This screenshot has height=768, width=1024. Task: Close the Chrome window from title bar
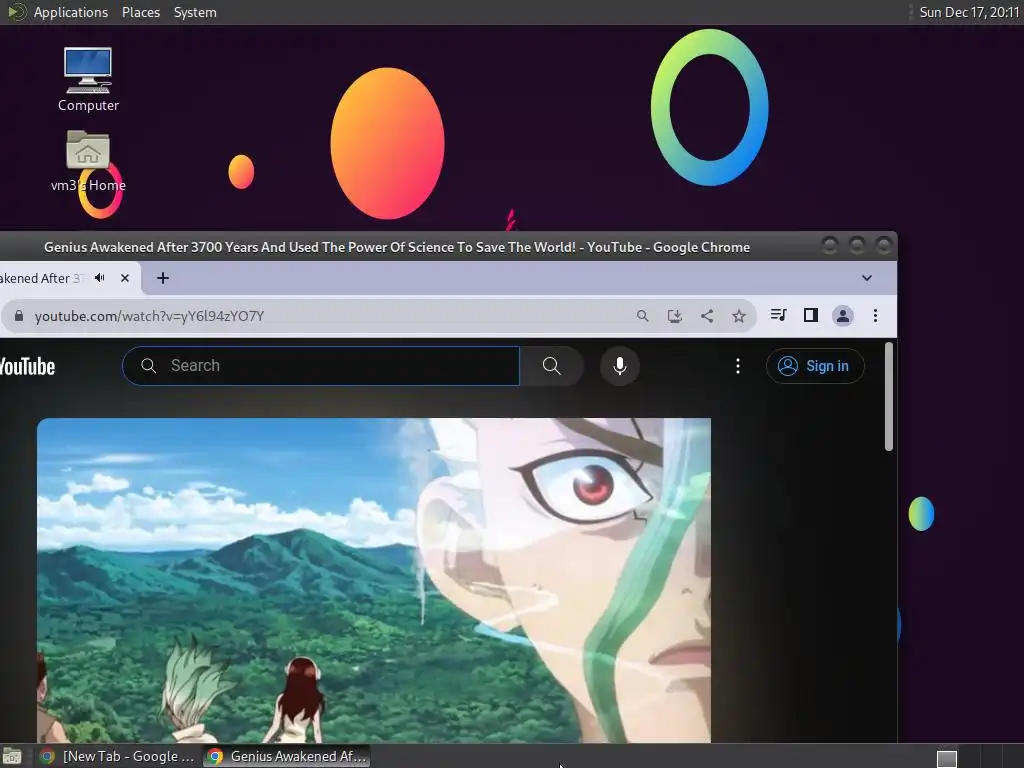(x=883, y=246)
